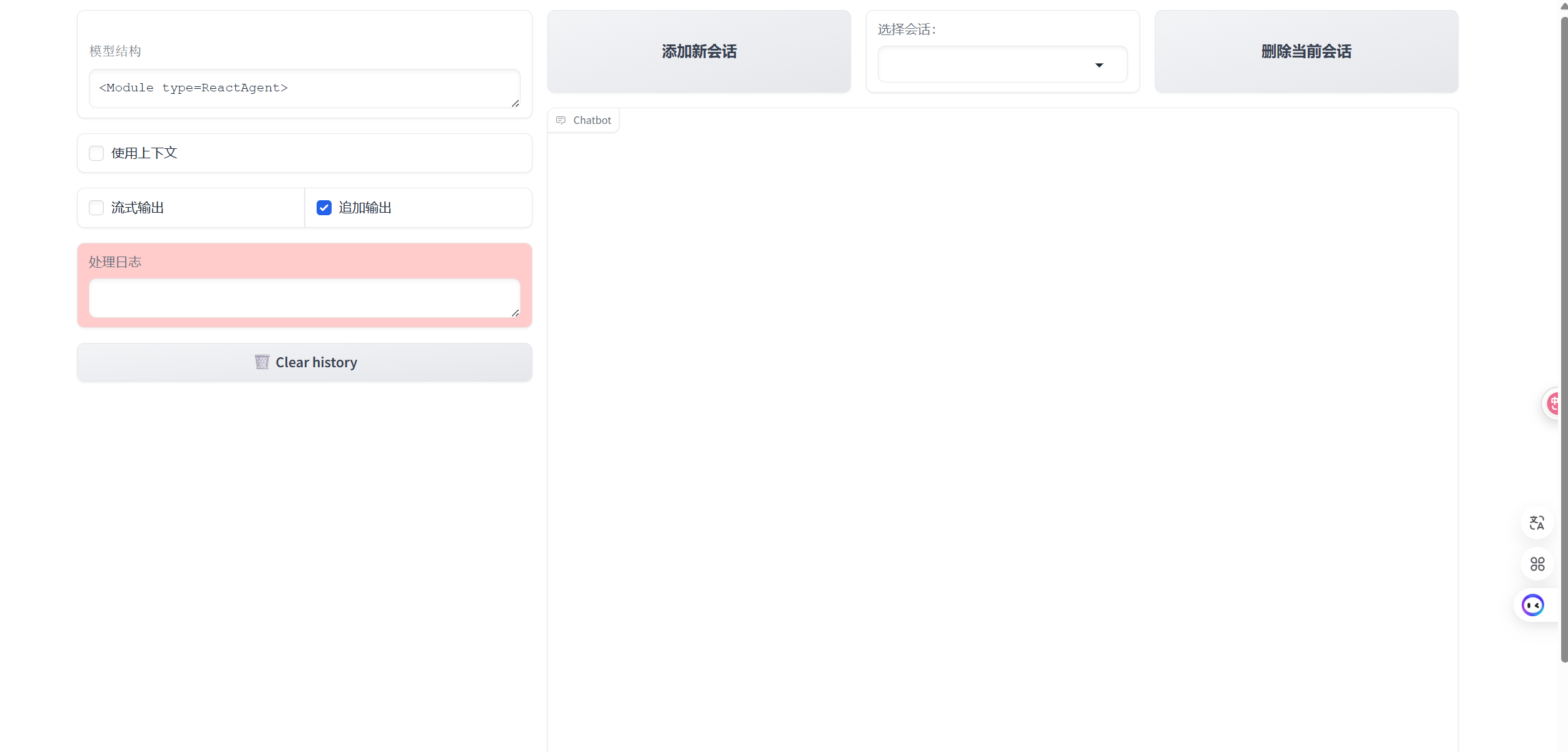
Task: Click the 添加新会话 button
Action: (698, 51)
